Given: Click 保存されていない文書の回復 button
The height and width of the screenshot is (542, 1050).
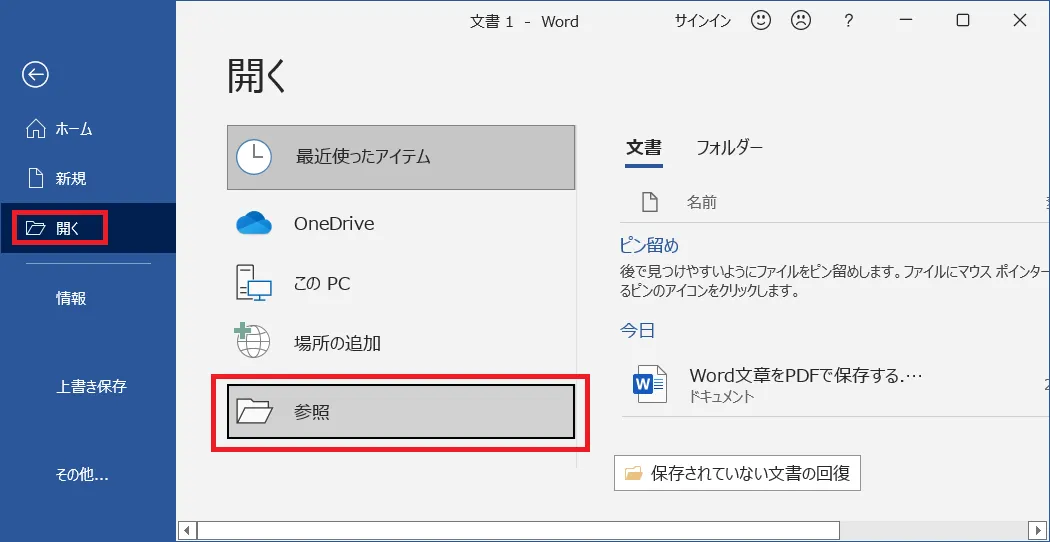Looking at the screenshot, I should 737,474.
